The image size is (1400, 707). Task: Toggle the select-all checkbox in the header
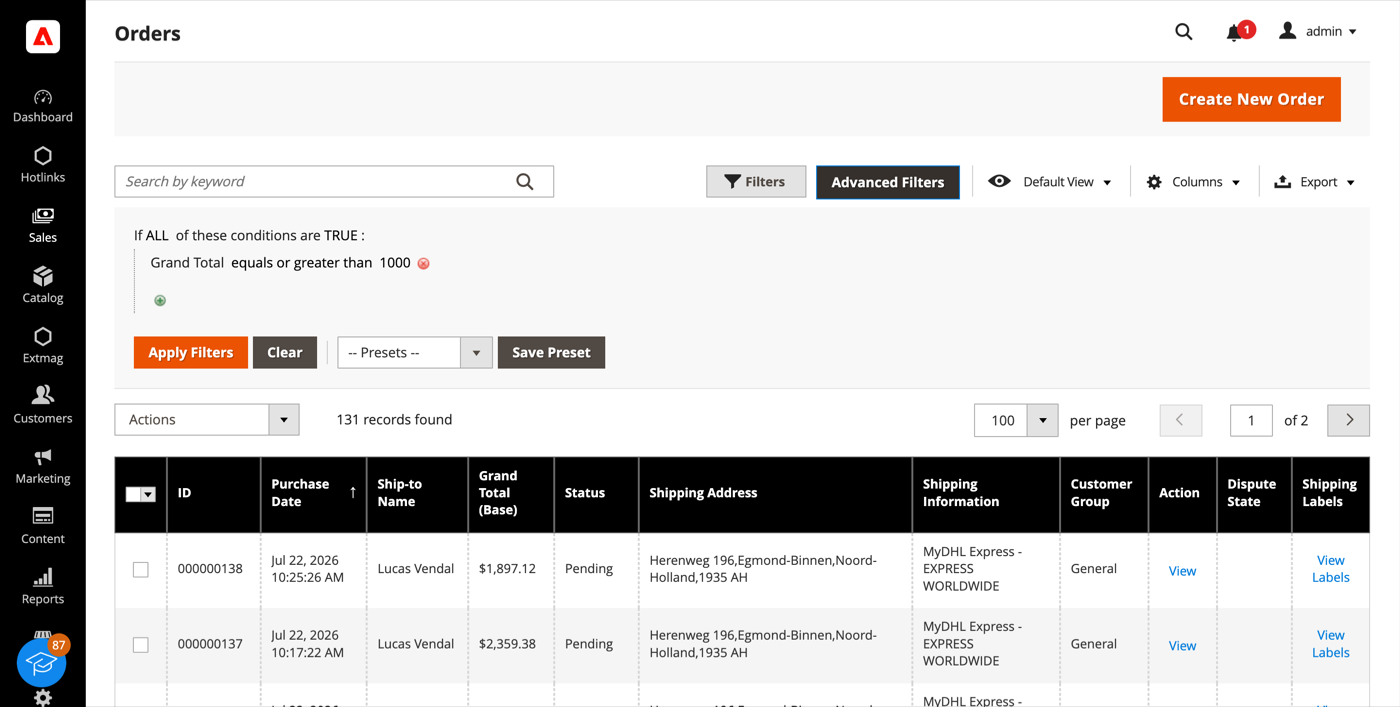pyautogui.click(x=133, y=494)
